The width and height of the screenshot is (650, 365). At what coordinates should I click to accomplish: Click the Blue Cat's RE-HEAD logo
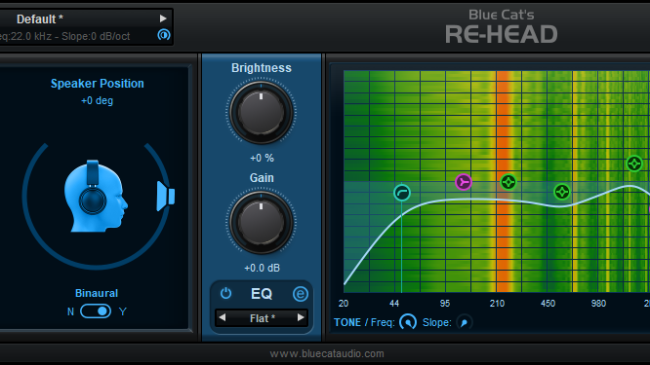[x=501, y=27]
